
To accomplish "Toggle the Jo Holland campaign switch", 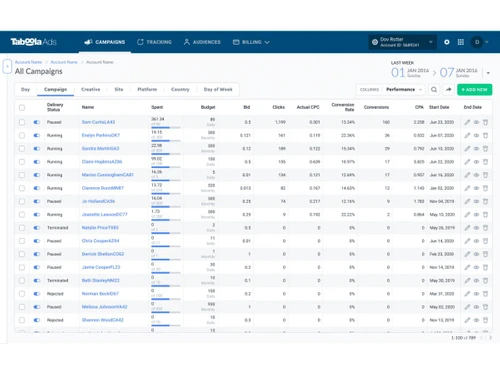I will tap(37, 201).
